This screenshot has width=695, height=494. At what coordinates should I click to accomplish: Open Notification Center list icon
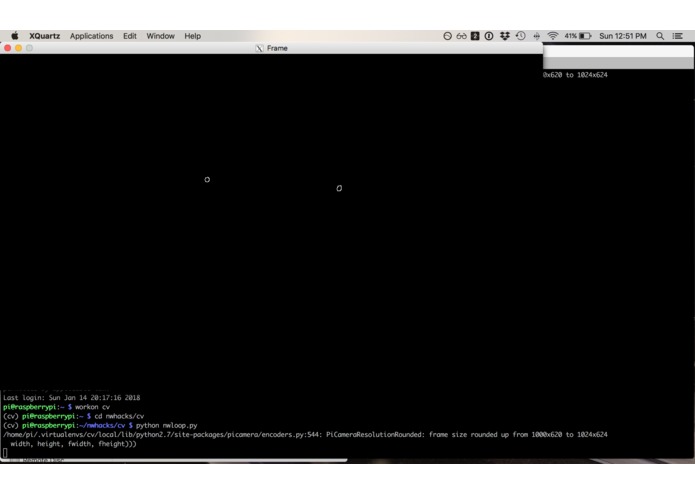(x=677, y=36)
